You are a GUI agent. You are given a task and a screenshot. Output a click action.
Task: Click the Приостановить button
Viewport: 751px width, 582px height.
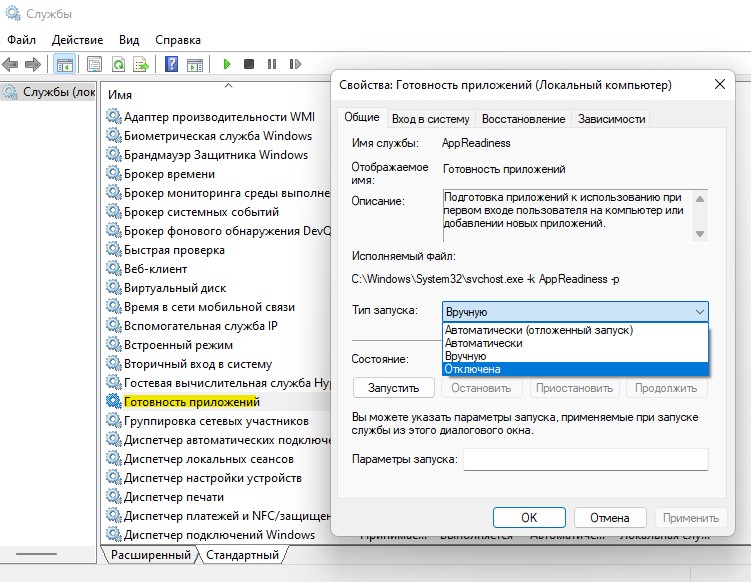[574, 388]
